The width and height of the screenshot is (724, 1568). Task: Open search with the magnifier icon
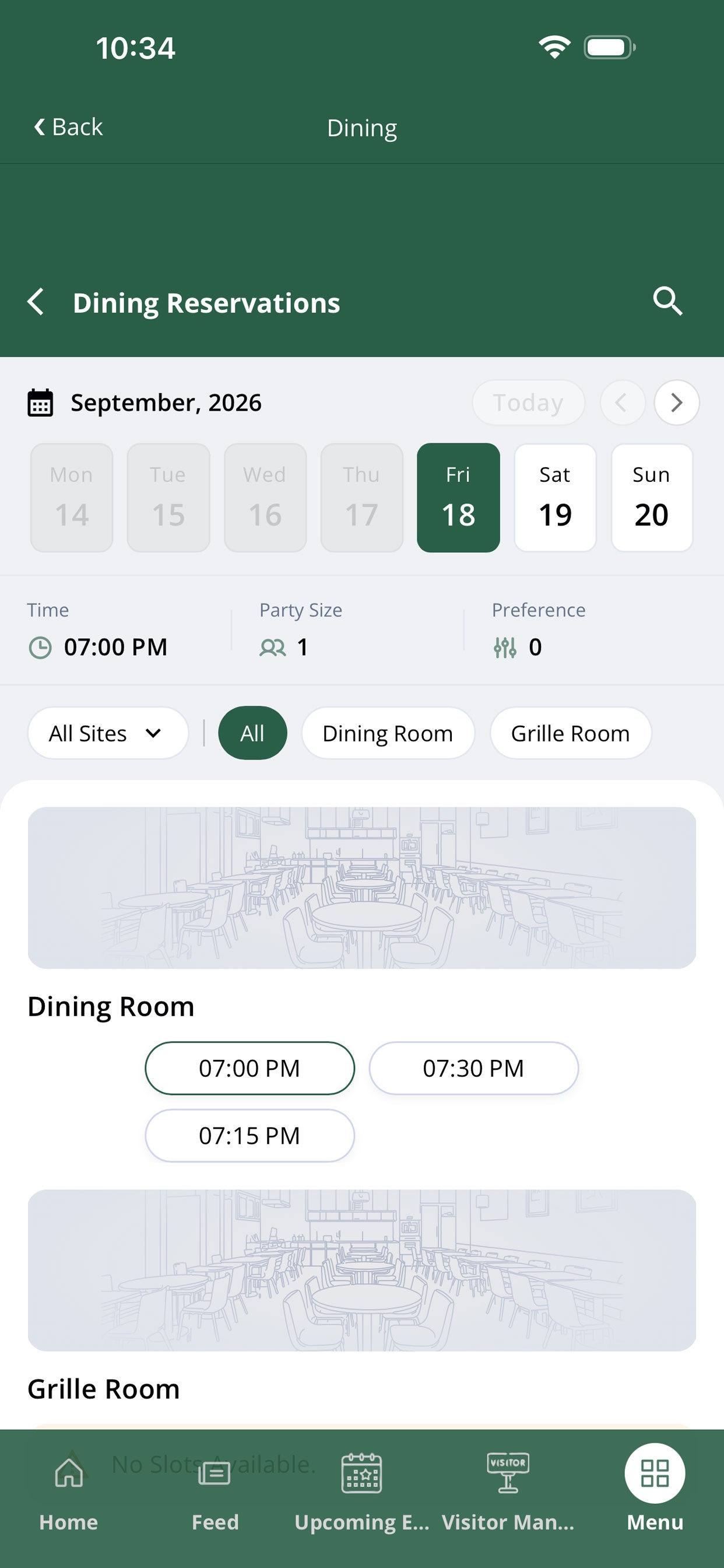pyautogui.click(x=667, y=302)
